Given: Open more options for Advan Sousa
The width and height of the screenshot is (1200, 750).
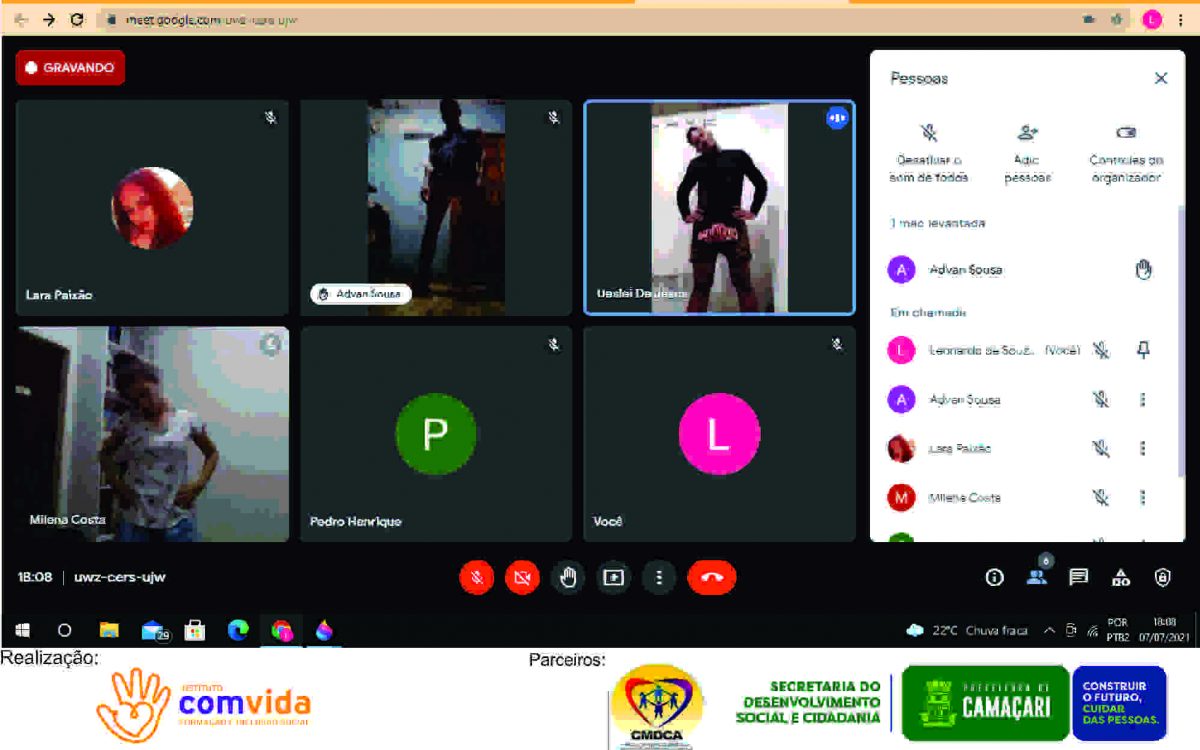Looking at the screenshot, I should tap(1142, 400).
